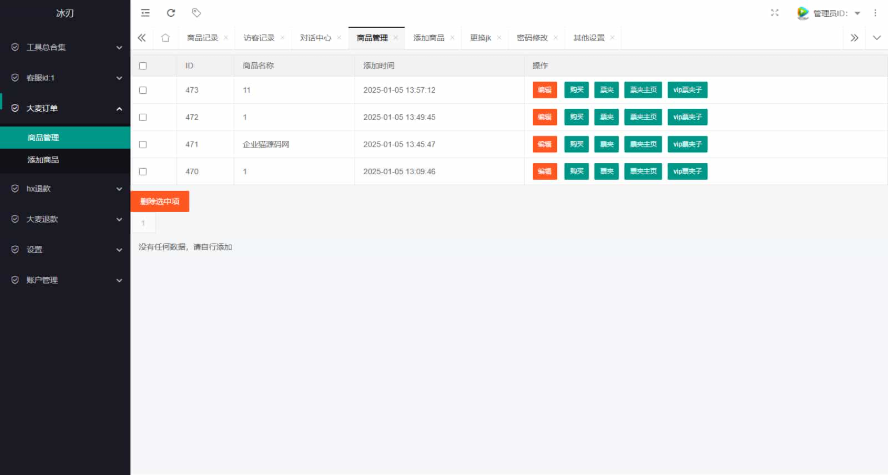Collapse the 大麦订单 sidebar section

point(65,108)
